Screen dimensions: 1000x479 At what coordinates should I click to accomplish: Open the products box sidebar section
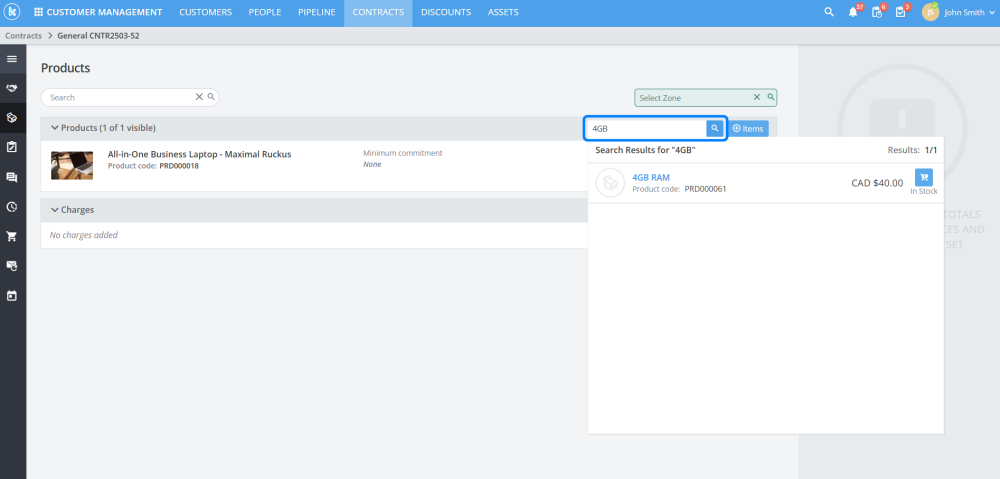[11, 118]
